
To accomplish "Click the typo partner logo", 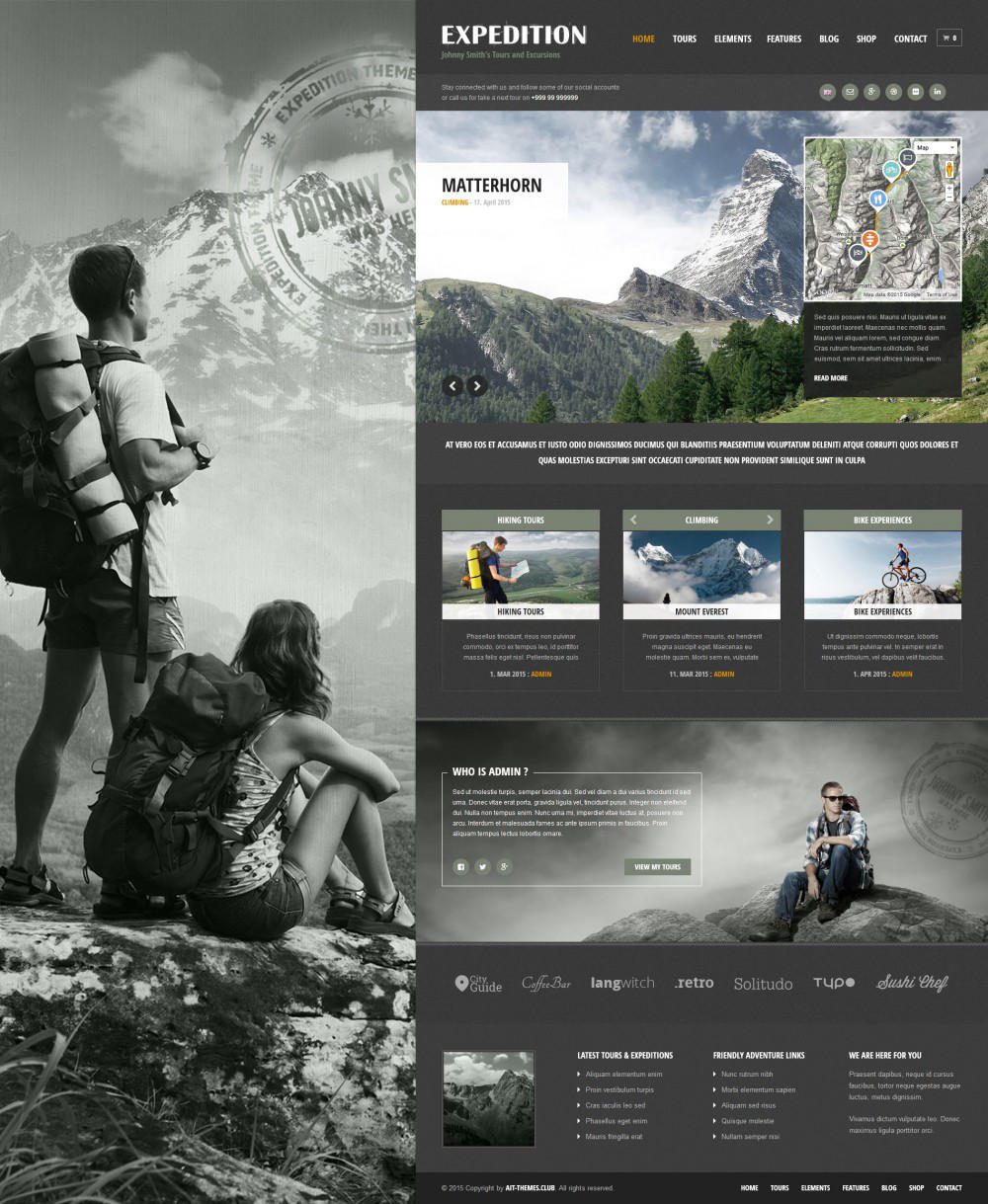I will [834, 983].
